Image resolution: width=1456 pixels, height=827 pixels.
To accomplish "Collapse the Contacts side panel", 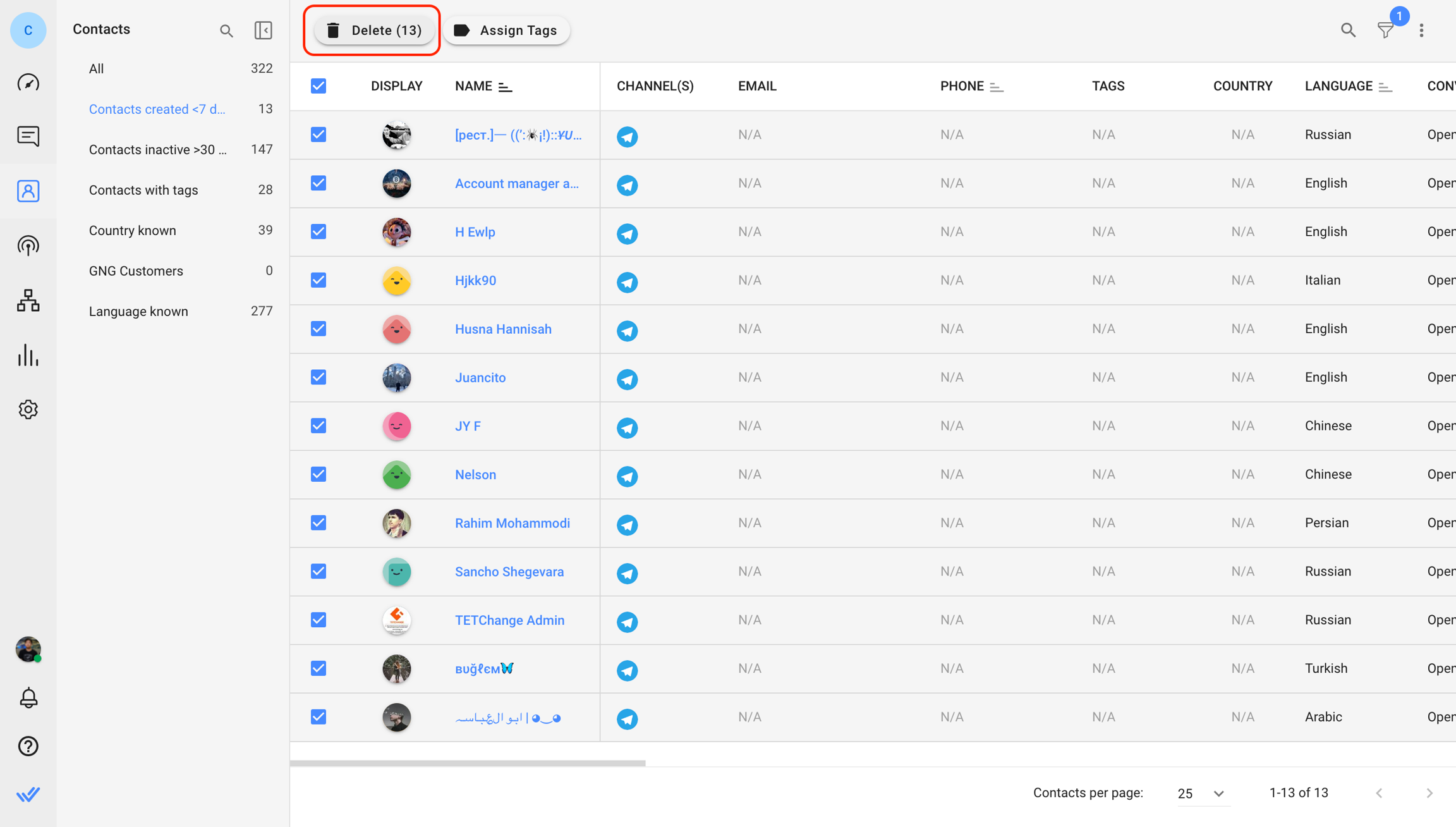I will (264, 30).
